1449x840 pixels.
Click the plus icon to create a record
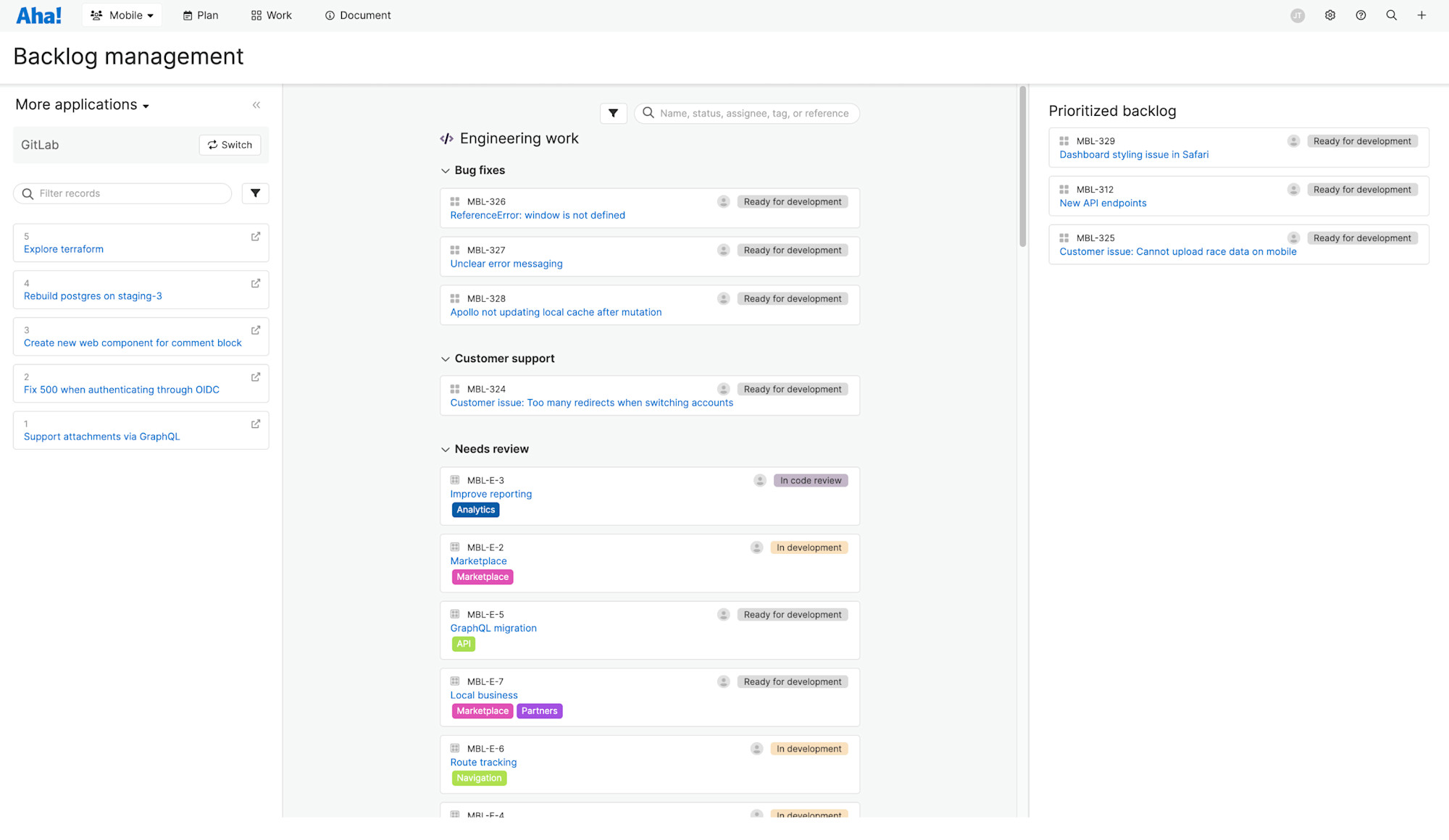(x=1421, y=14)
